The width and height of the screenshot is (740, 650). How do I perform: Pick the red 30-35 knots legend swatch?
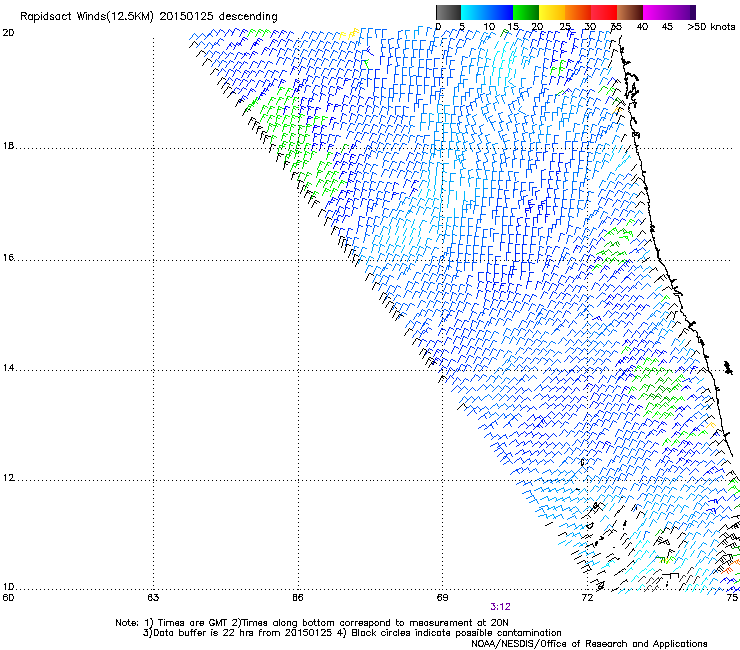pyautogui.click(x=604, y=12)
